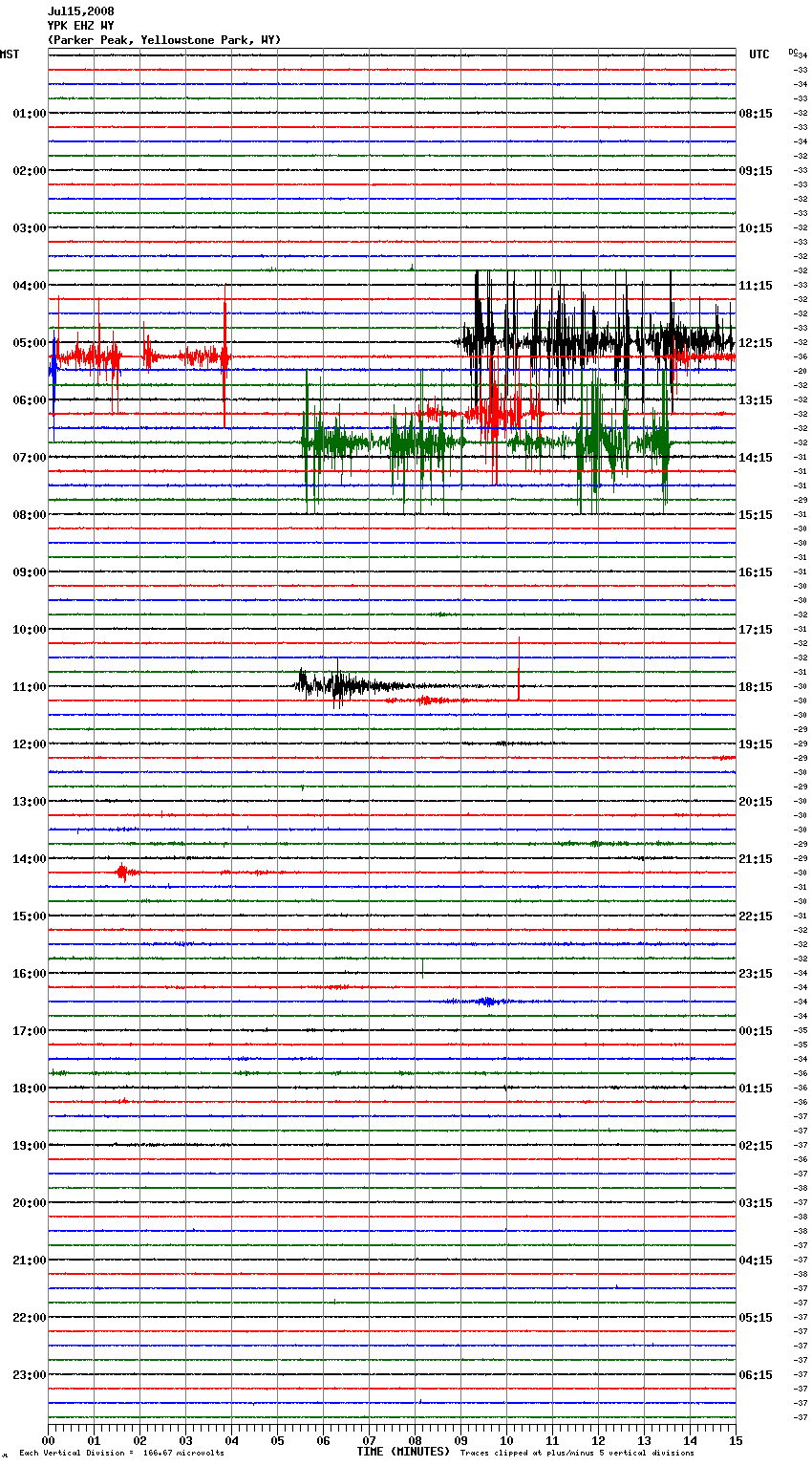The image size is (812, 1466).
Task: Click the MST column header
Action: coord(10,54)
